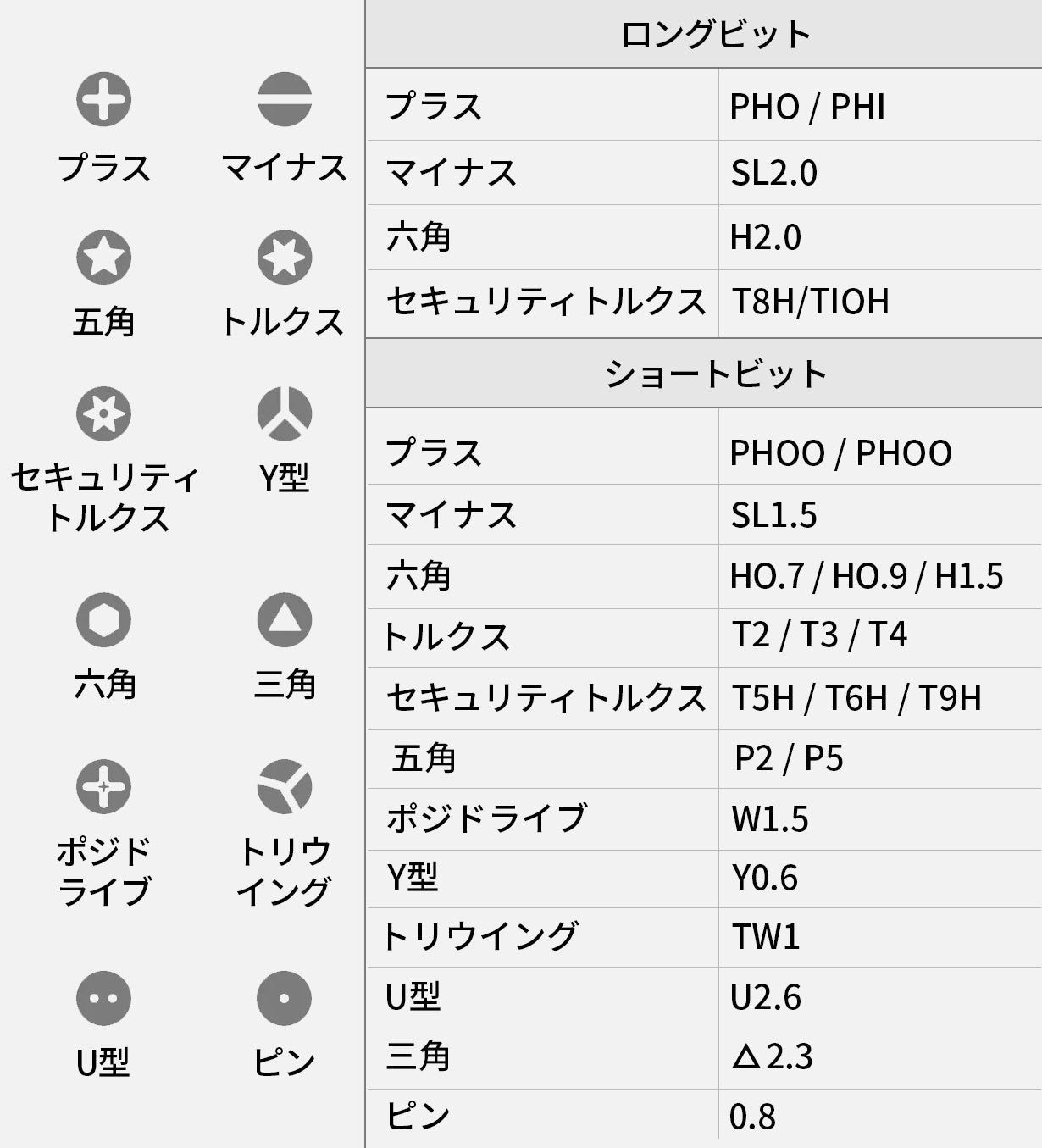This screenshot has height=1148, width=1042.
Task: Click the U型 two-dot screw icon
Action: click(x=103, y=999)
